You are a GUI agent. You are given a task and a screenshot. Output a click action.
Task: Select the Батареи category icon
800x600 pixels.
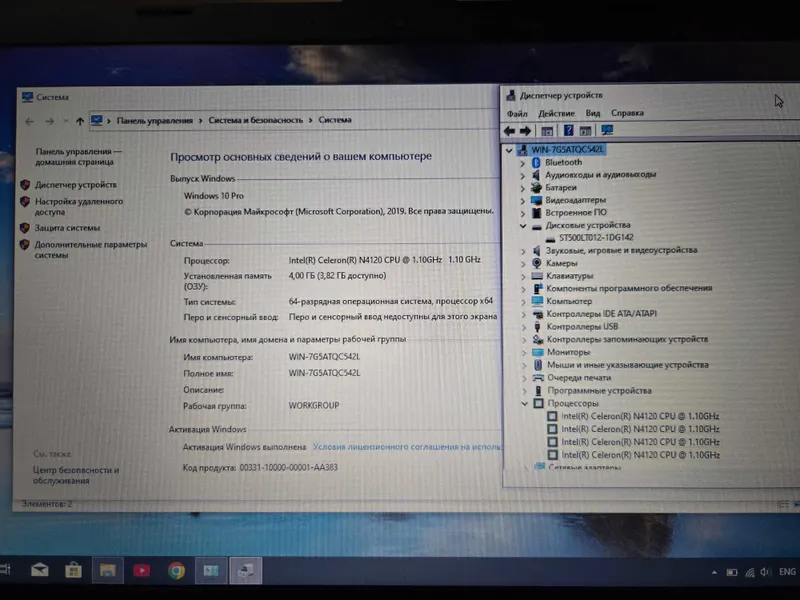pos(536,187)
